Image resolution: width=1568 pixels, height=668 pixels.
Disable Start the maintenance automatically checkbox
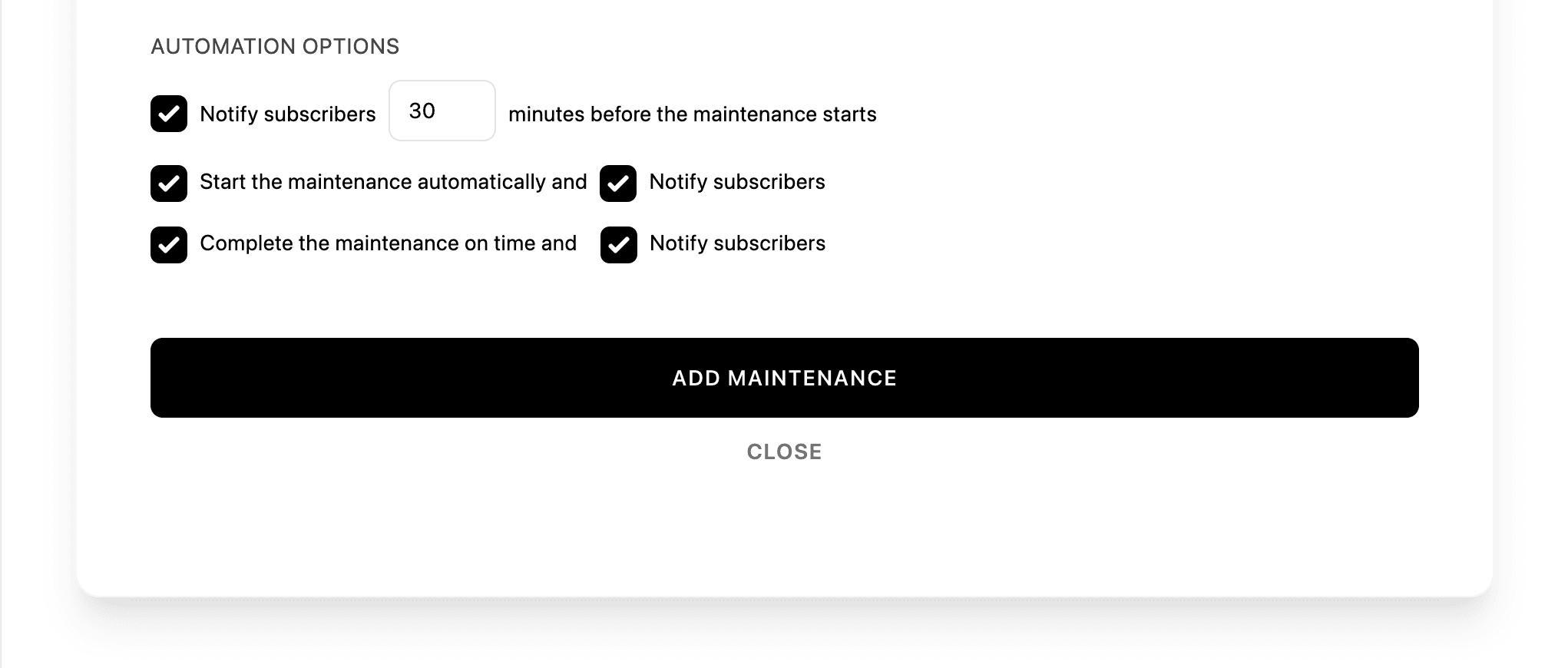coord(169,184)
